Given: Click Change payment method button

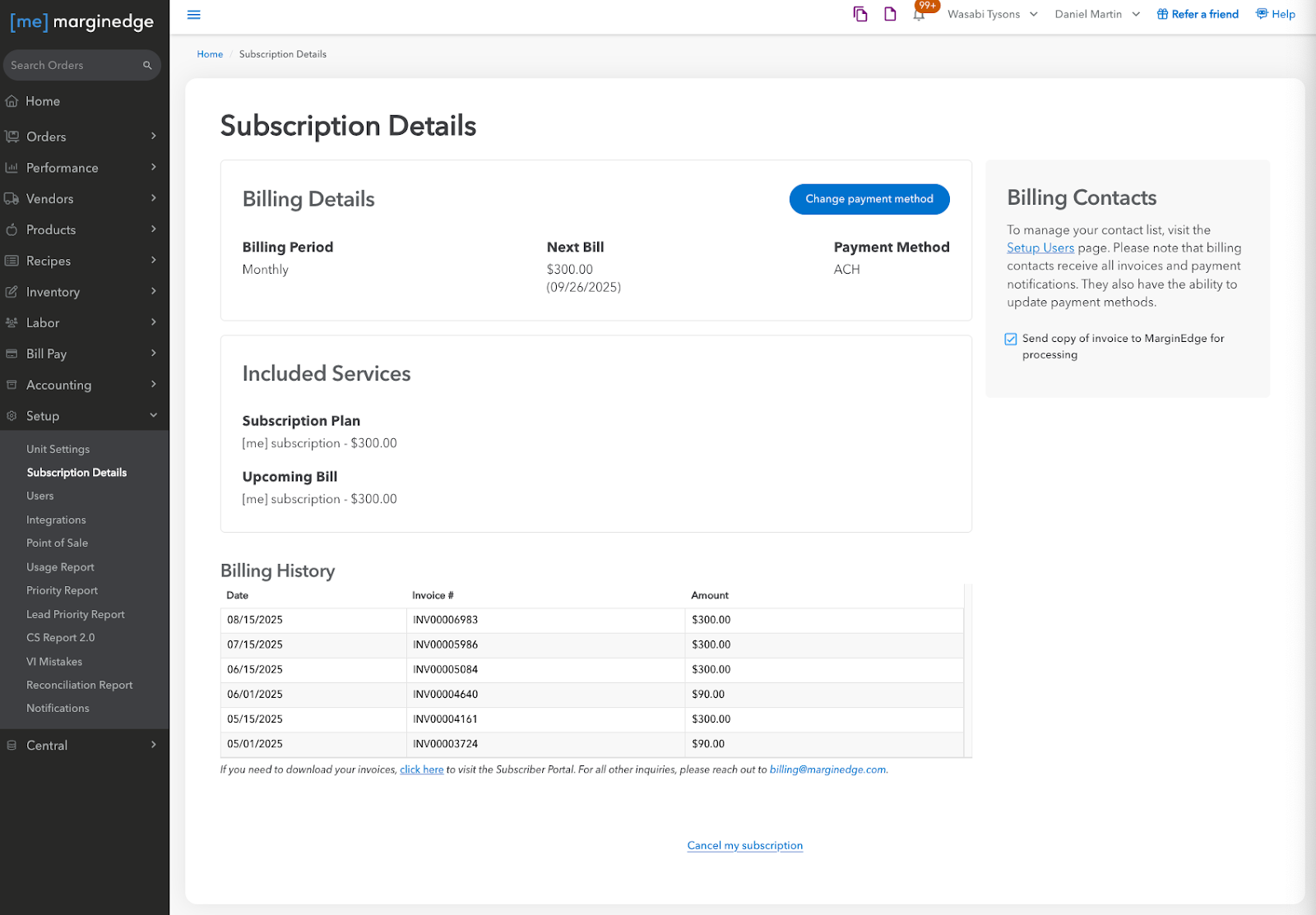Looking at the screenshot, I should click(869, 199).
